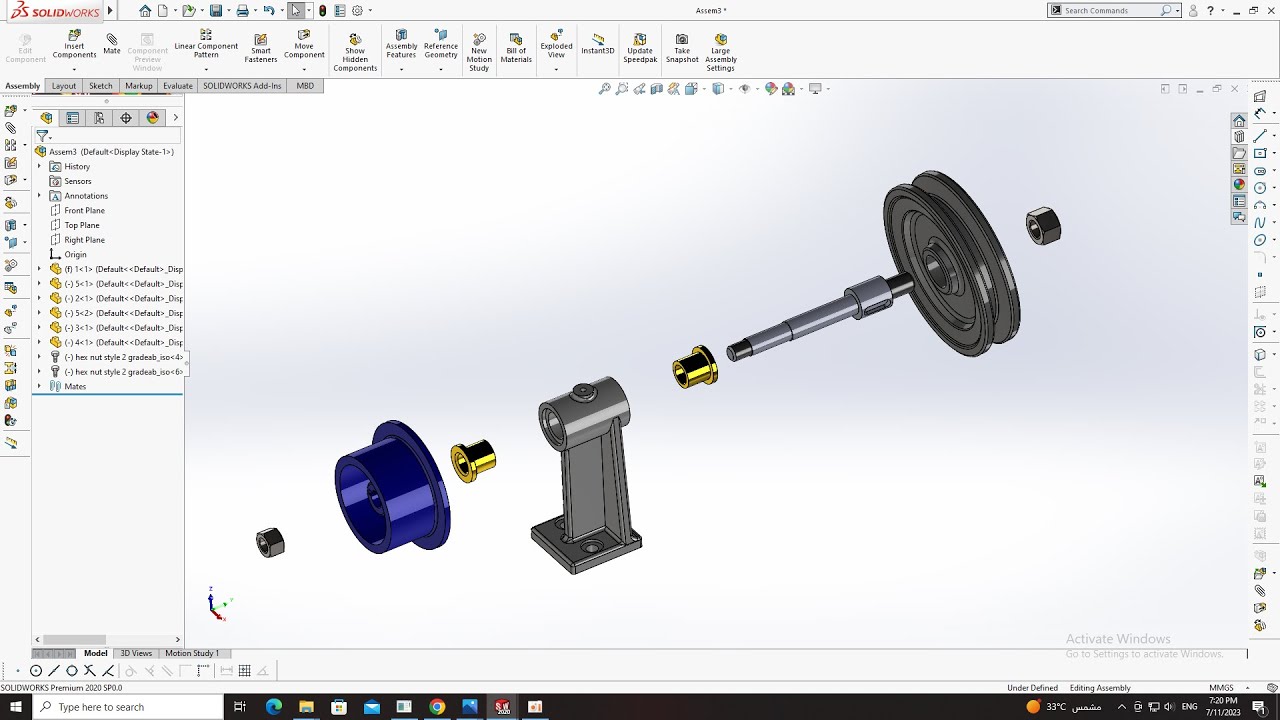Viewport: 1280px width, 720px height.
Task: Click Update Speedpak
Action: 640,48
